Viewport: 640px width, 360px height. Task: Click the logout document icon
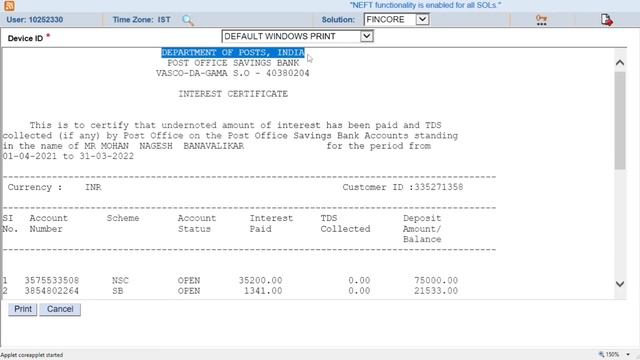pos(607,20)
